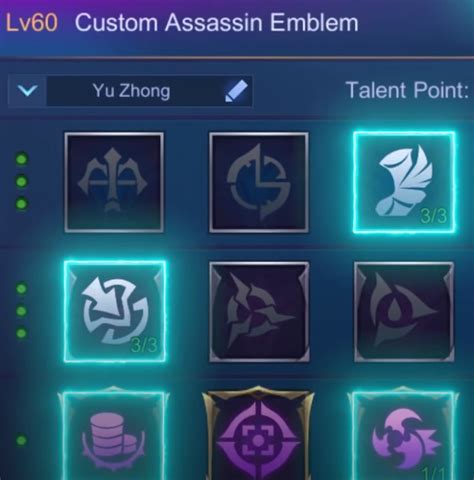
Task: Click the top green dot of first tier
Action: point(22,159)
